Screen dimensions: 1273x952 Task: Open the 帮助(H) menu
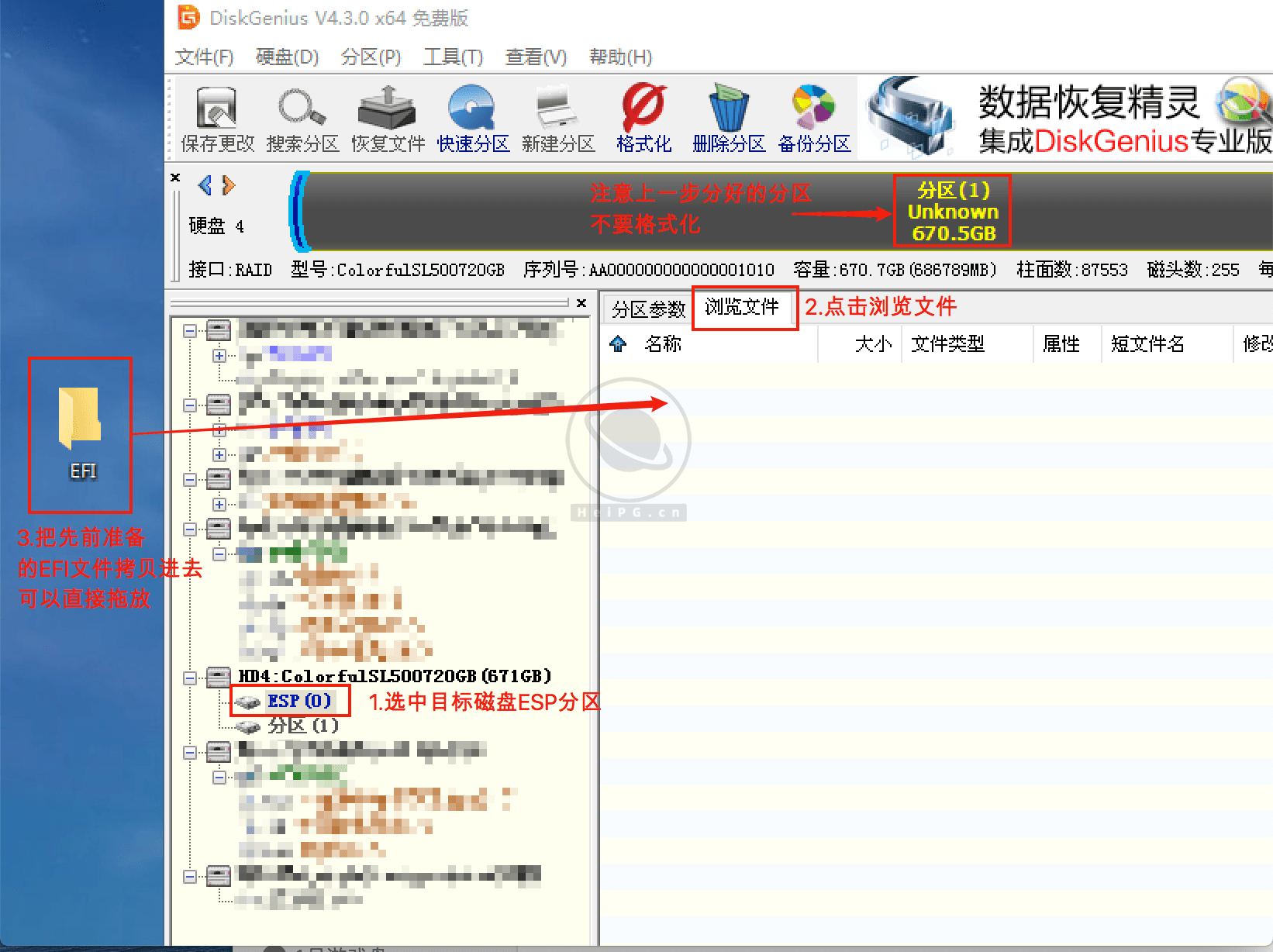620,57
